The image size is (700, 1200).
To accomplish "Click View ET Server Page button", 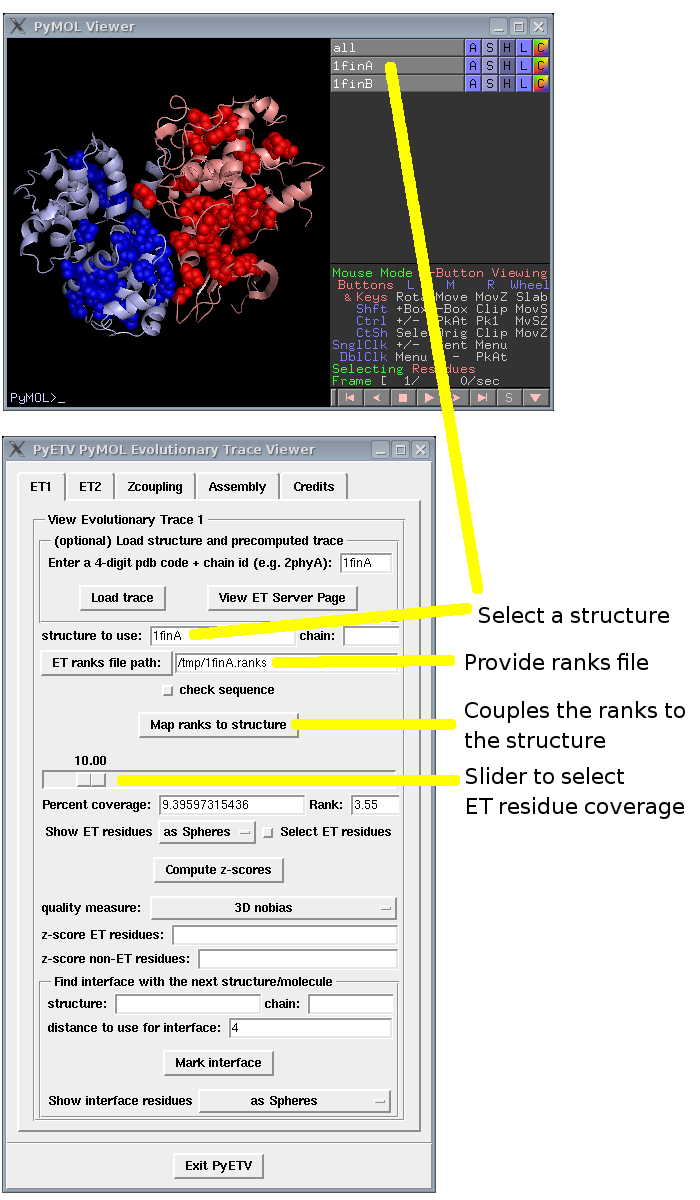I will (x=282, y=598).
